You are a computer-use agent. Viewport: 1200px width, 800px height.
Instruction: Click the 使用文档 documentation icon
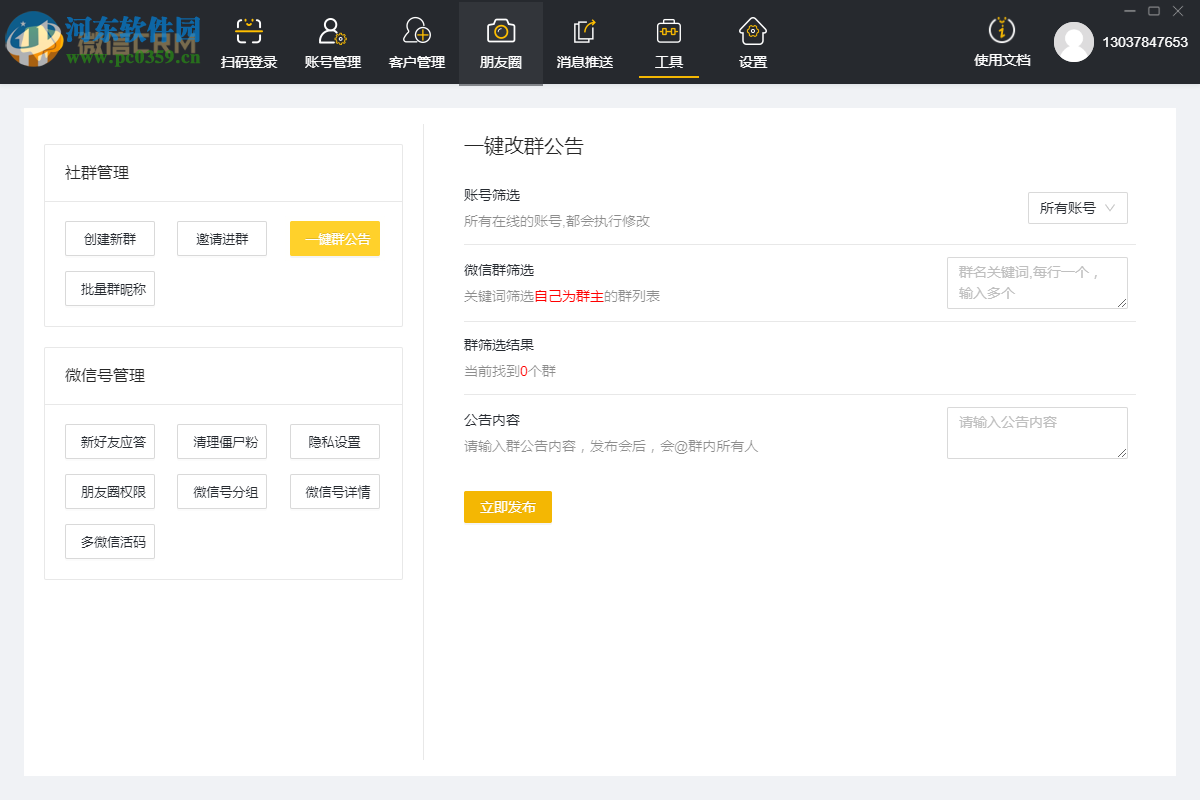click(x=1001, y=30)
